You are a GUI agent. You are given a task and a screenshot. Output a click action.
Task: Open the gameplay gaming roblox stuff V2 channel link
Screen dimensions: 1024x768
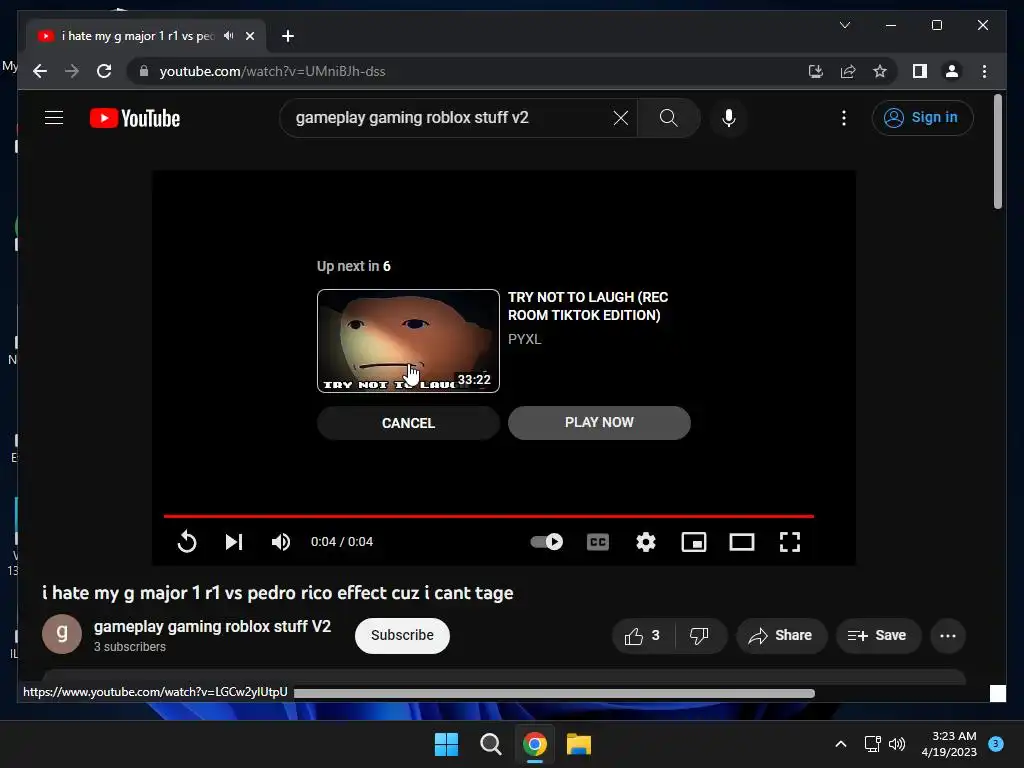click(212, 626)
